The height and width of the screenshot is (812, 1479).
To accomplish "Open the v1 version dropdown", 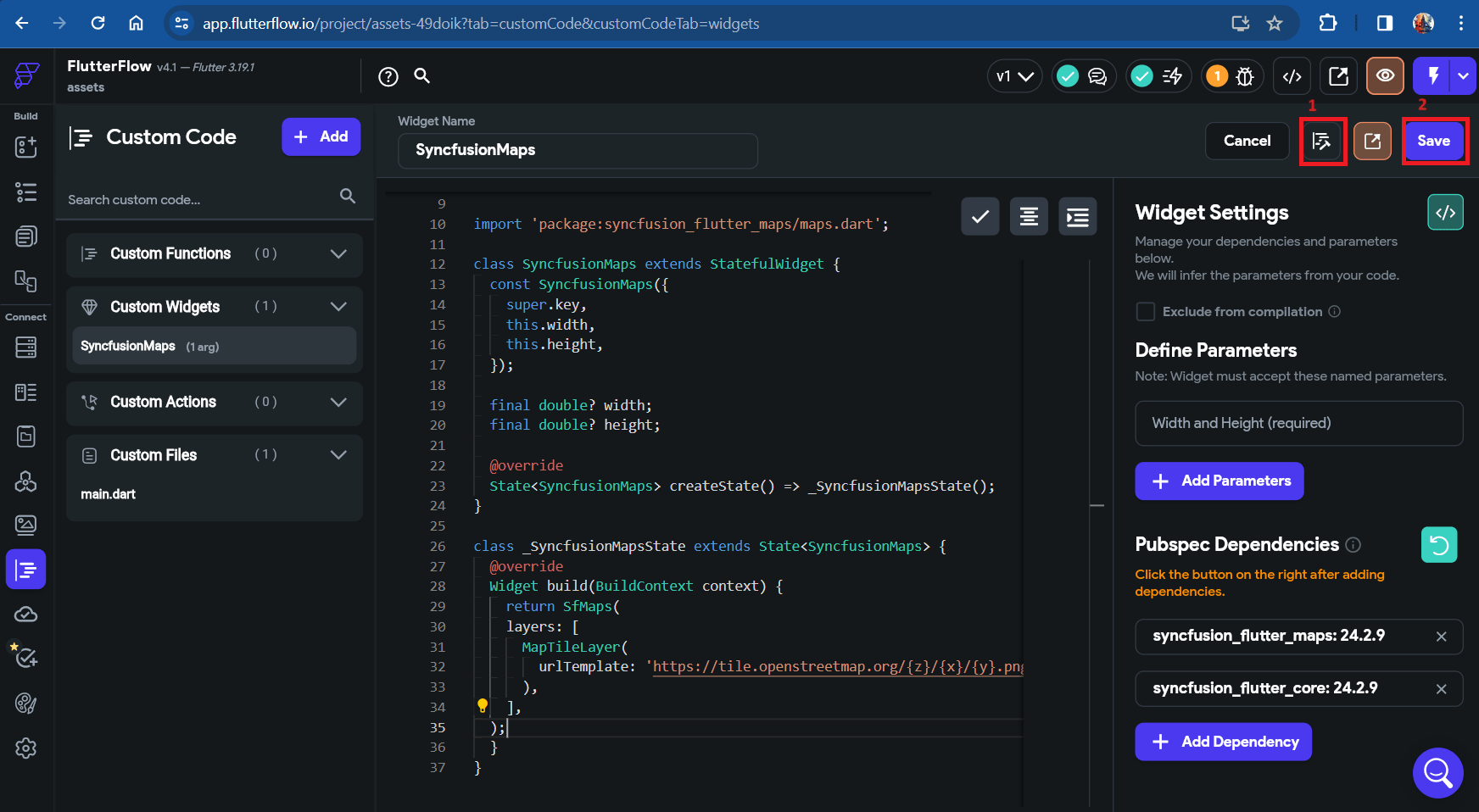I will [x=1014, y=76].
